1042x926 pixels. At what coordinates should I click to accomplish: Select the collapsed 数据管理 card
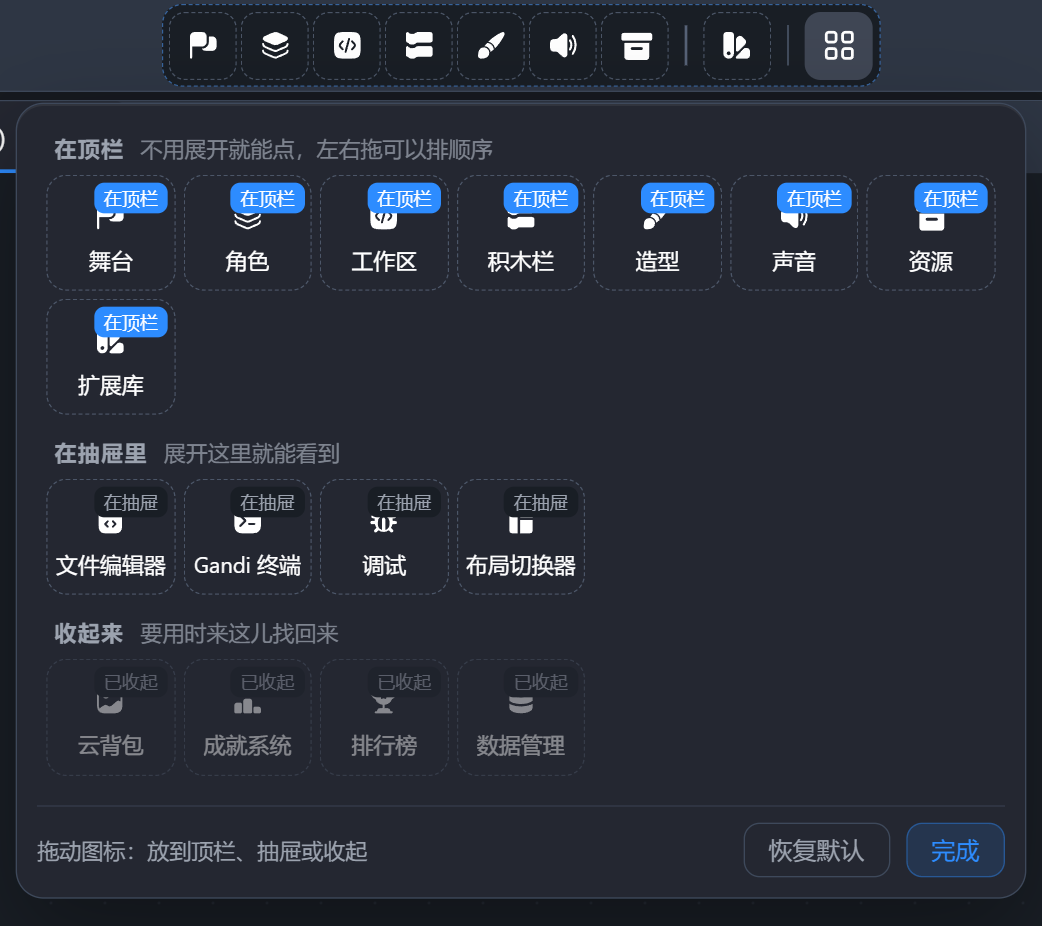520,717
